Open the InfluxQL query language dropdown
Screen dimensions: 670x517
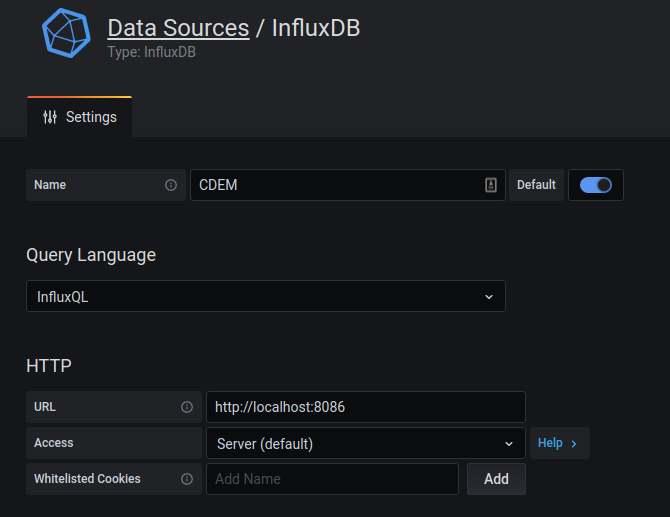[266, 296]
